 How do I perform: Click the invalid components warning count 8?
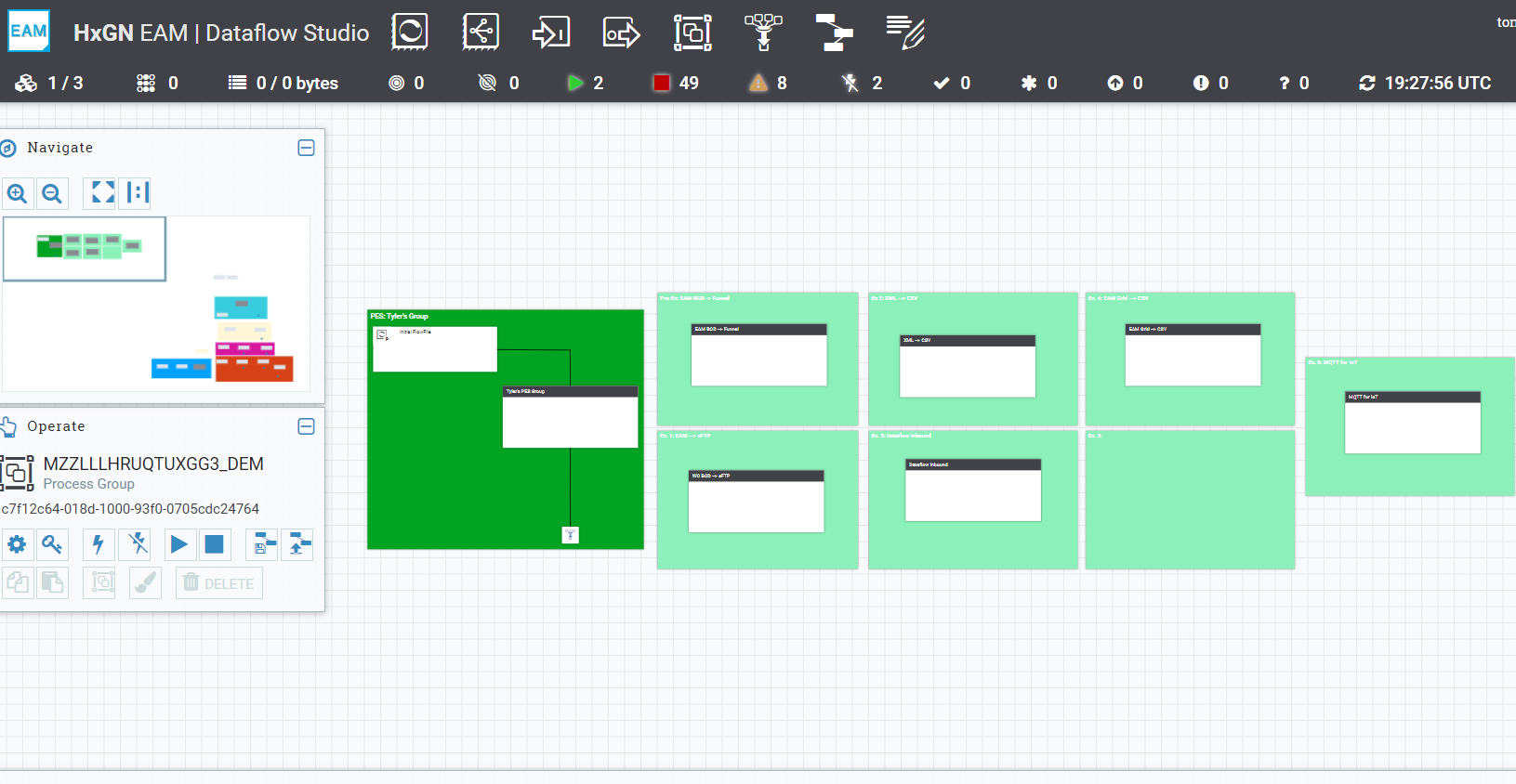(769, 83)
